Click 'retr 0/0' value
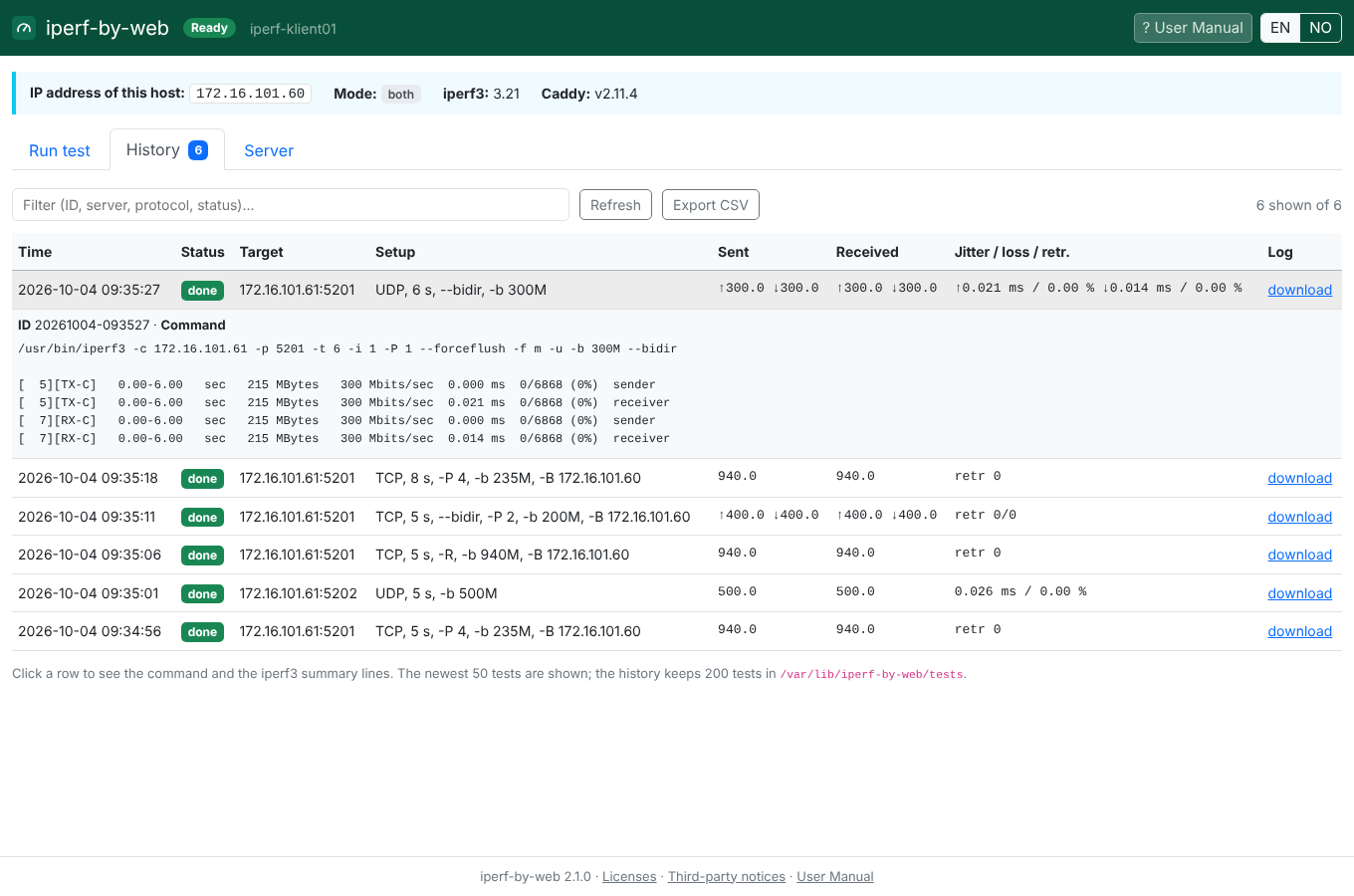 click(x=986, y=515)
